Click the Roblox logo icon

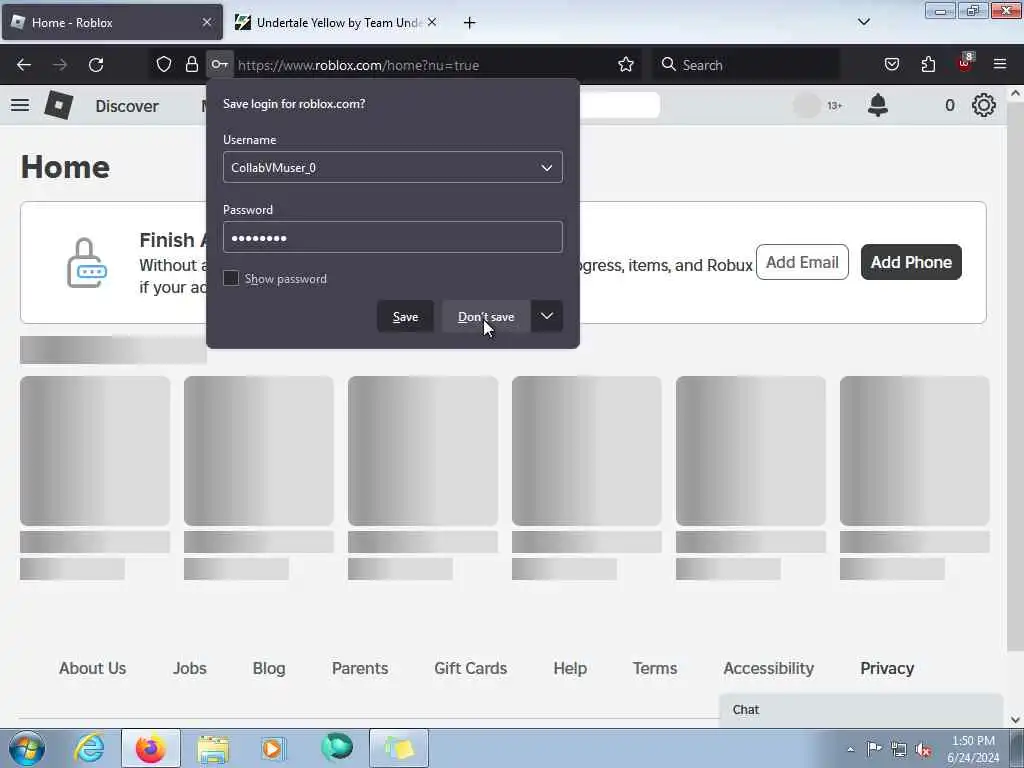click(58, 105)
